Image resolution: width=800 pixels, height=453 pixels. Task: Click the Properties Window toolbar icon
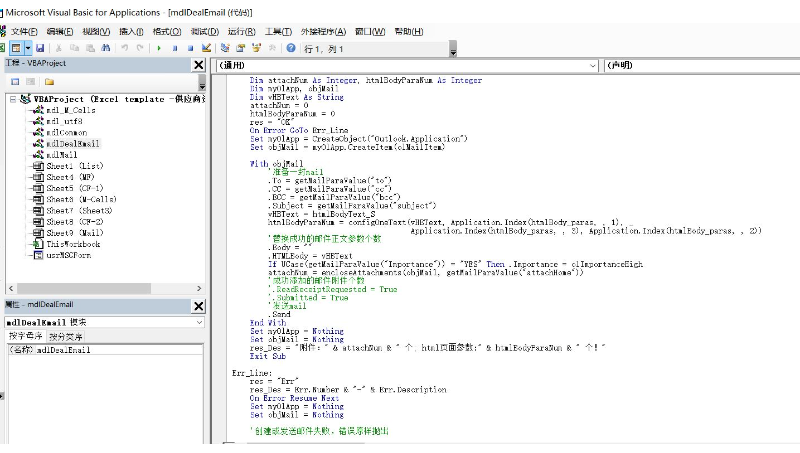(241, 48)
